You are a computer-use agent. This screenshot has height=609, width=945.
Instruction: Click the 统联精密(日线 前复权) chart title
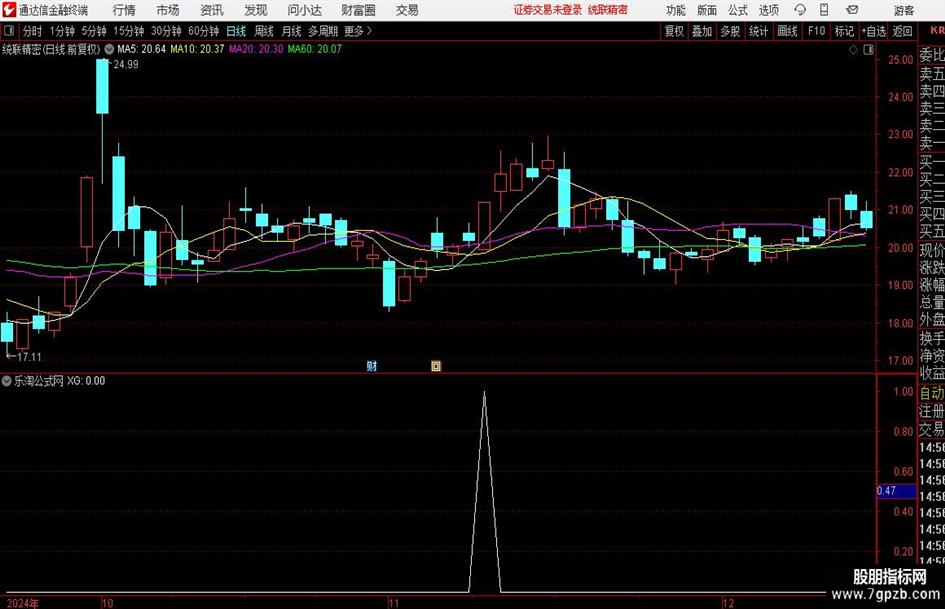51,49
